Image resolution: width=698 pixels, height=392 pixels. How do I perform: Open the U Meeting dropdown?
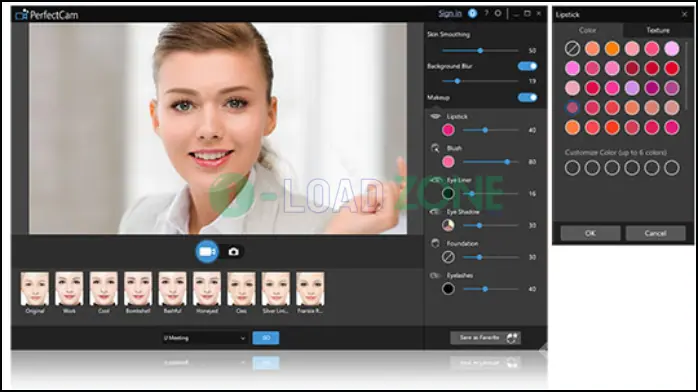point(204,338)
